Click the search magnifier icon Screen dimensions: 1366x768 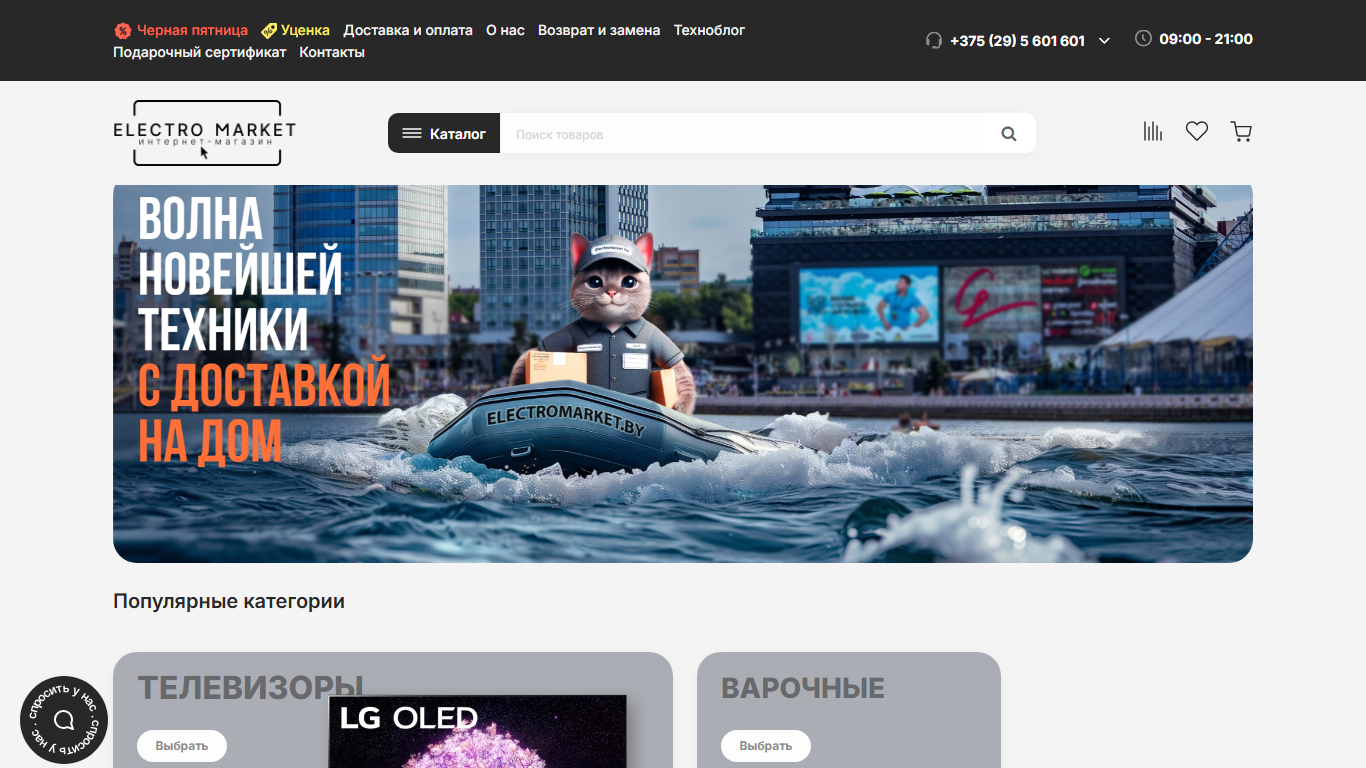coord(1009,133)
